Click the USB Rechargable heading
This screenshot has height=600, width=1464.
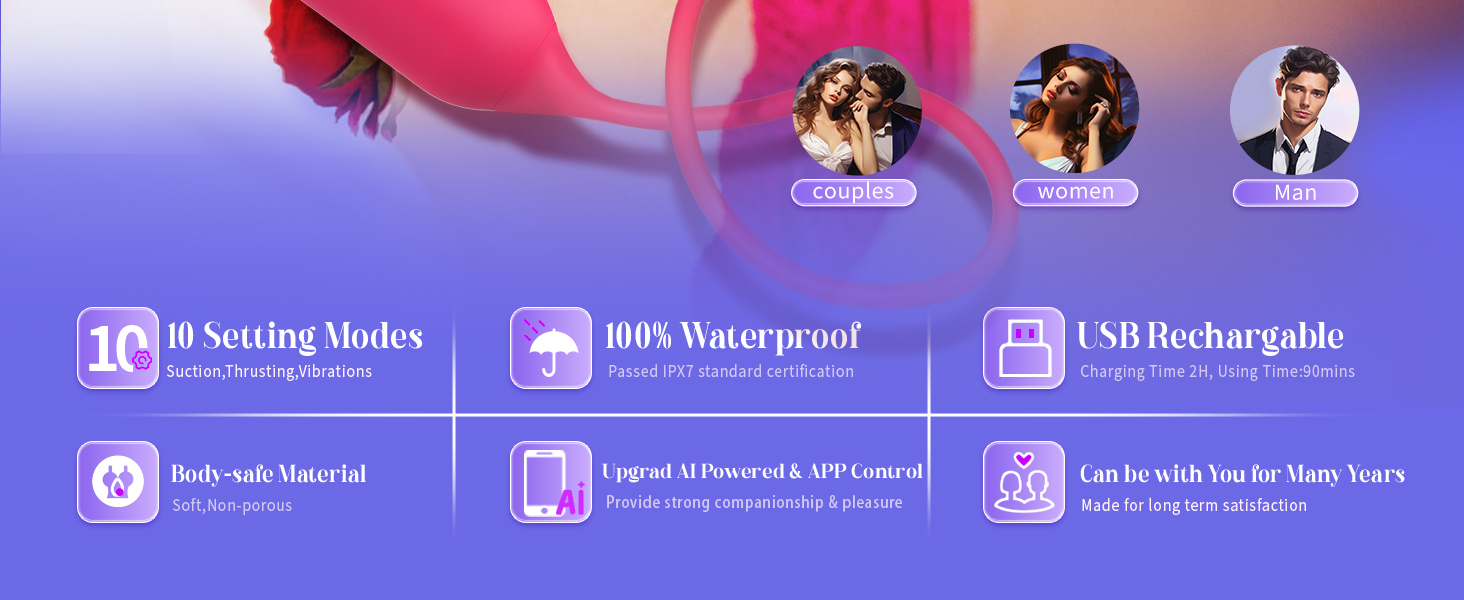(1210, 336)
